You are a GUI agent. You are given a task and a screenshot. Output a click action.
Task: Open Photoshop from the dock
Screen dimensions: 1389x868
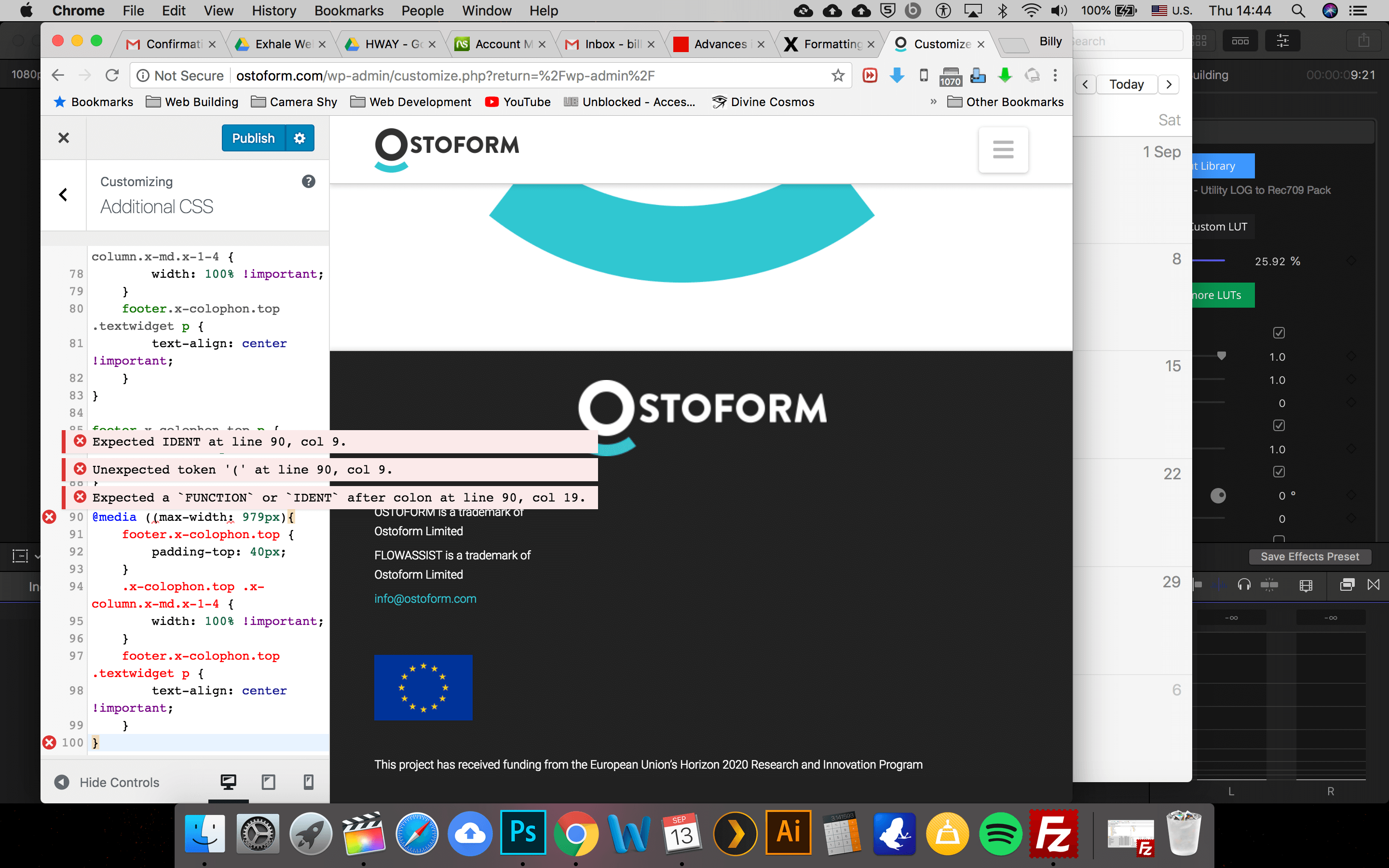point(522,832)
